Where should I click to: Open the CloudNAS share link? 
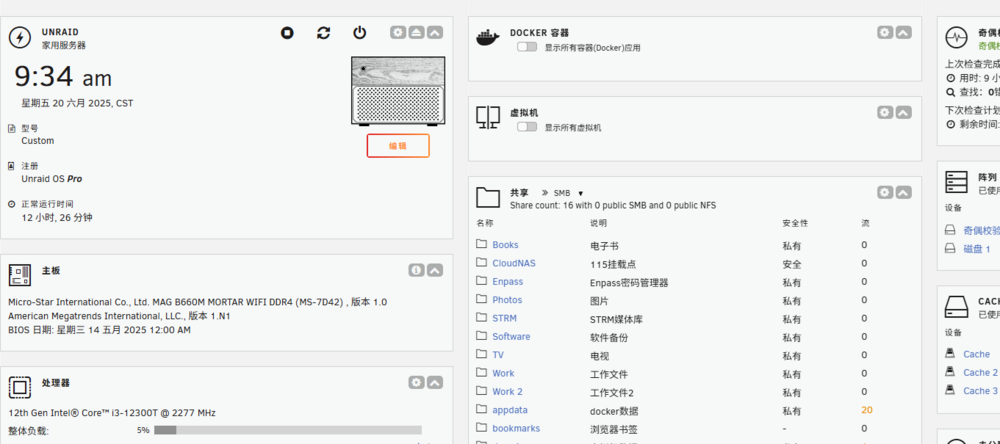(514, 263)
